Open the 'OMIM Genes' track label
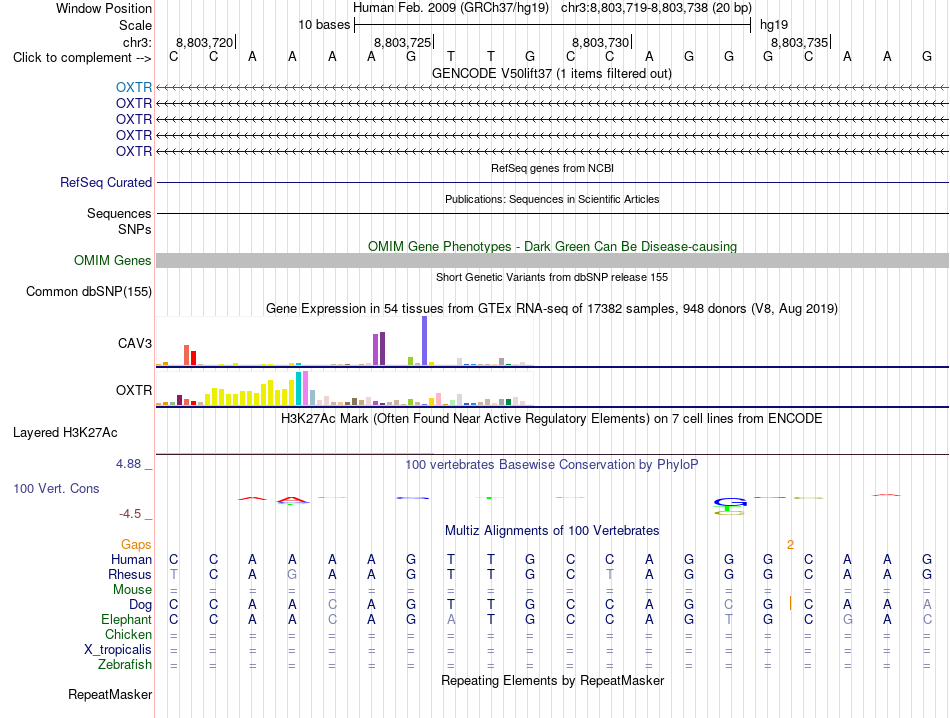Screen dimensions: 950x718 click(x=113, y=261)
